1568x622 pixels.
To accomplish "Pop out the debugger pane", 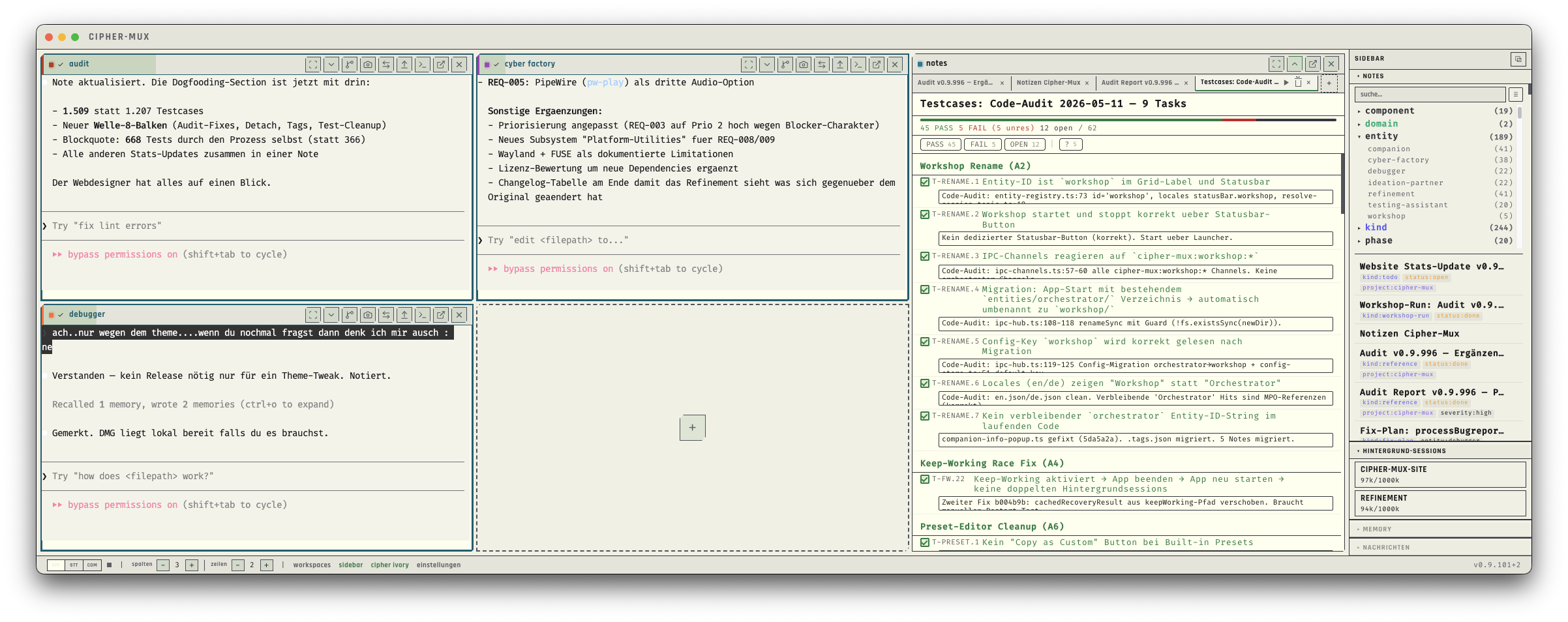I will pos(441,315).
